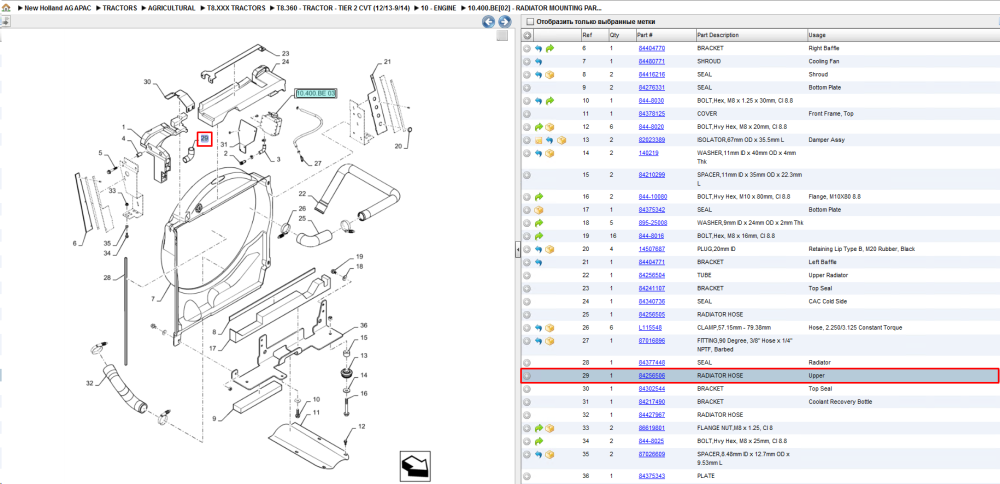The height and width of the screenshot is (484, 1000).
Task: Click the note icon for ref 13
Action: tap(539, 140)
